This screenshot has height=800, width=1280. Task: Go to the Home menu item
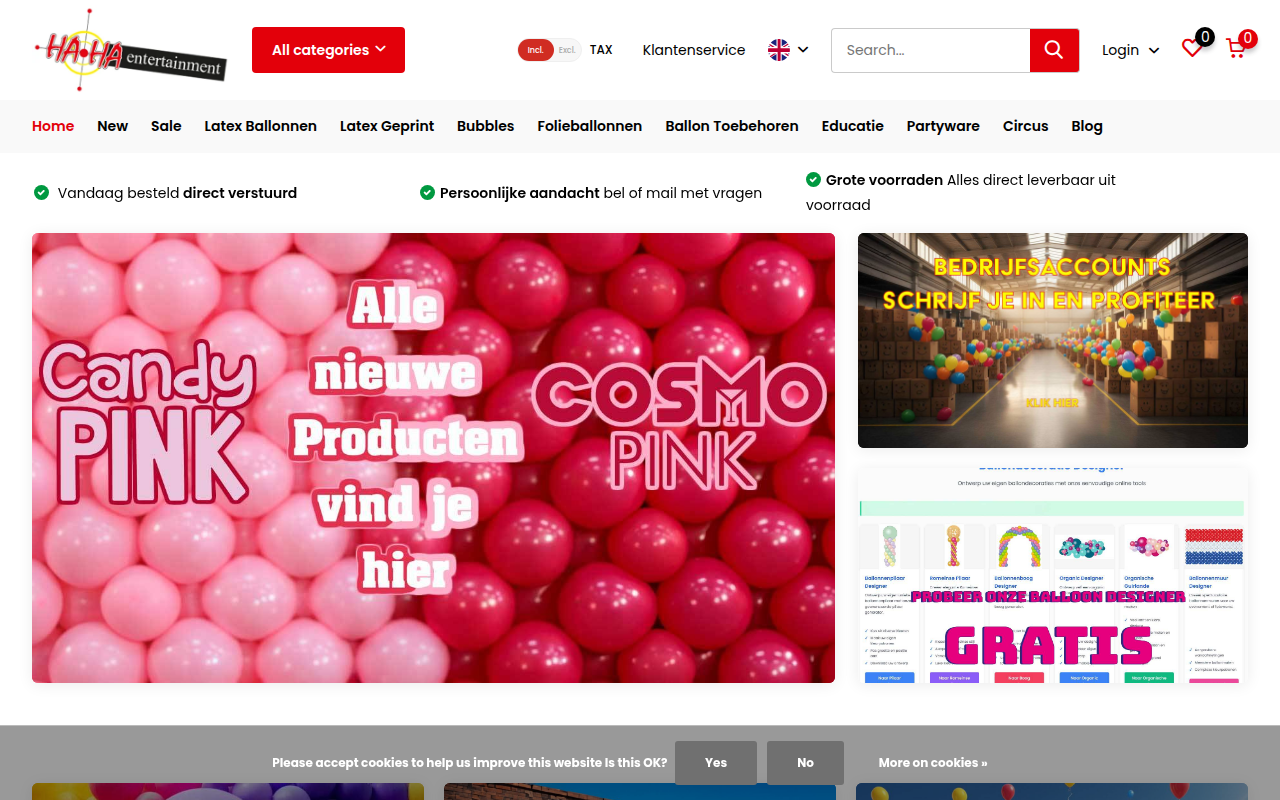point(53,126)
